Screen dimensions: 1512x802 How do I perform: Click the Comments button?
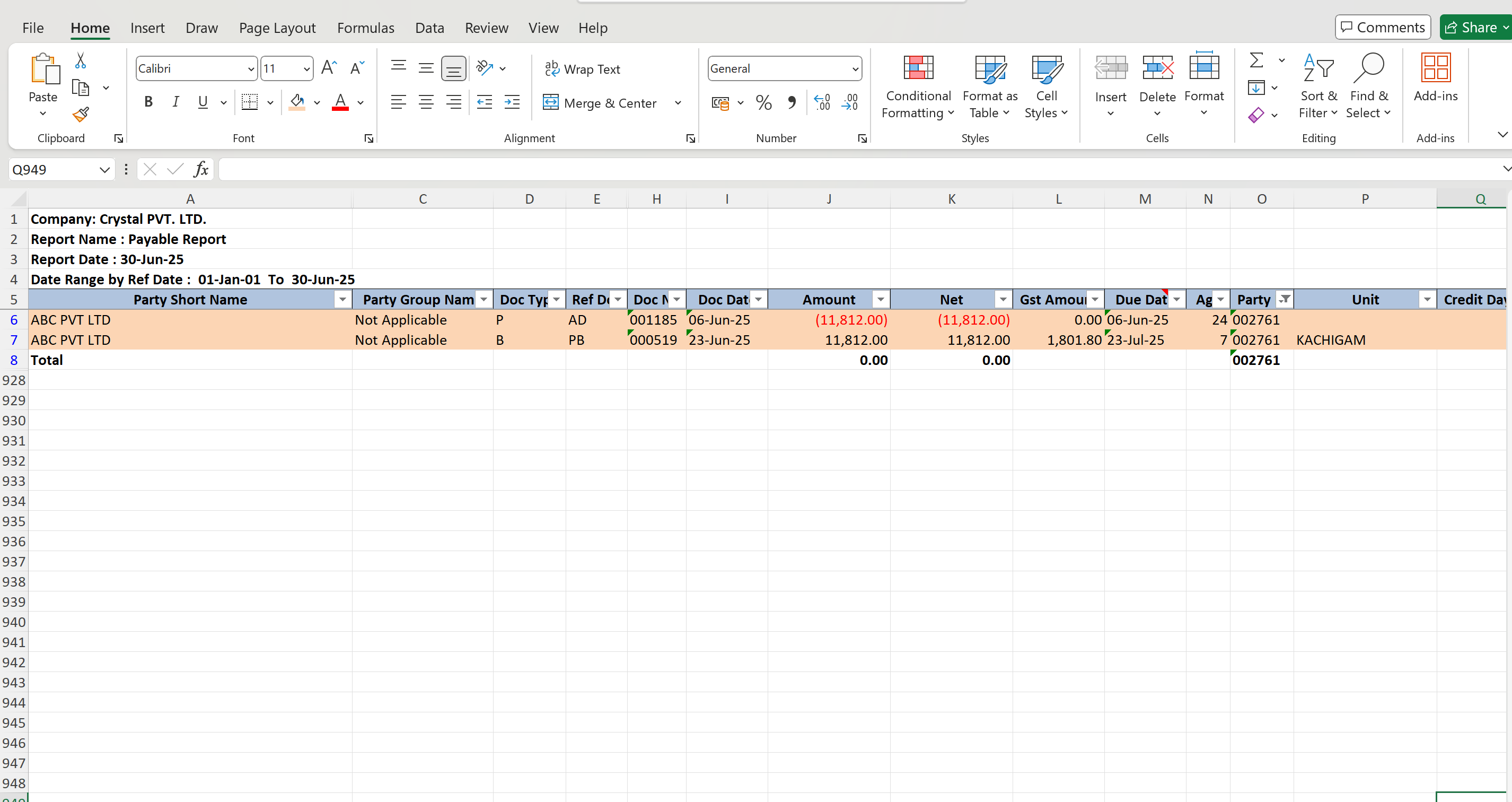pyautogui.click(x=1383, y=27)
